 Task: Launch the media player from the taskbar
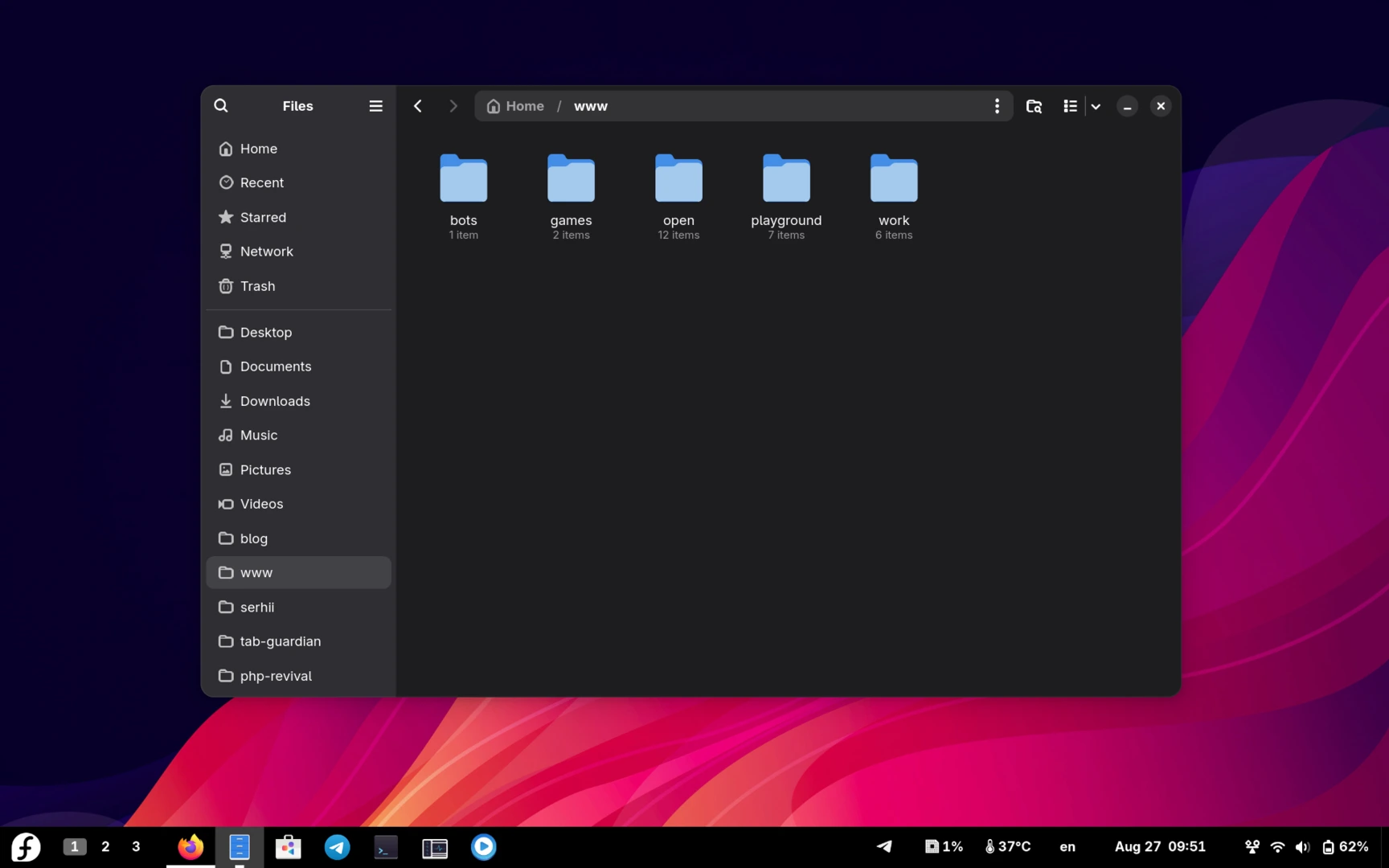pos(483,846)
